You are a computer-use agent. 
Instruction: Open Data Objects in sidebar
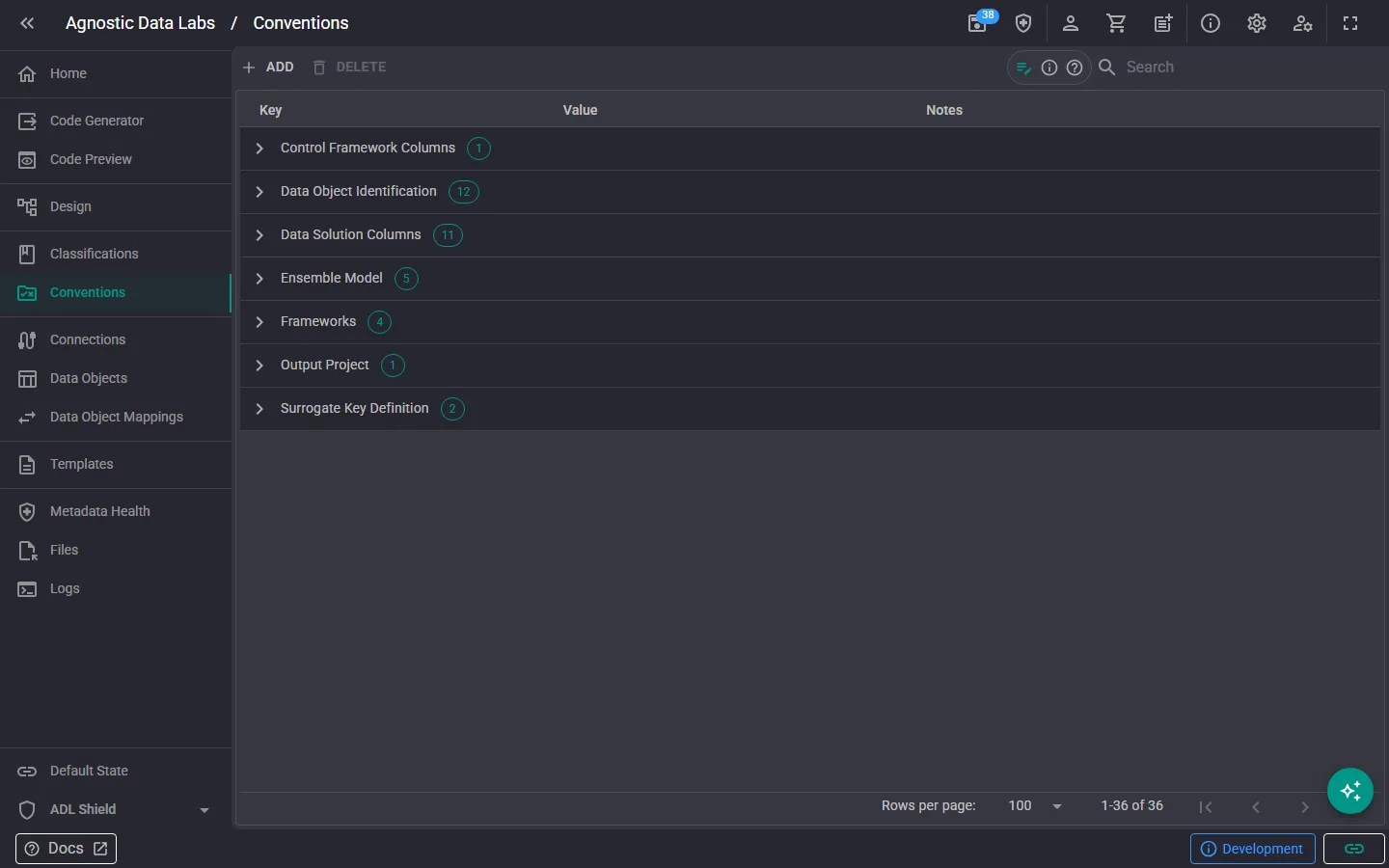[x=116, y=378]
